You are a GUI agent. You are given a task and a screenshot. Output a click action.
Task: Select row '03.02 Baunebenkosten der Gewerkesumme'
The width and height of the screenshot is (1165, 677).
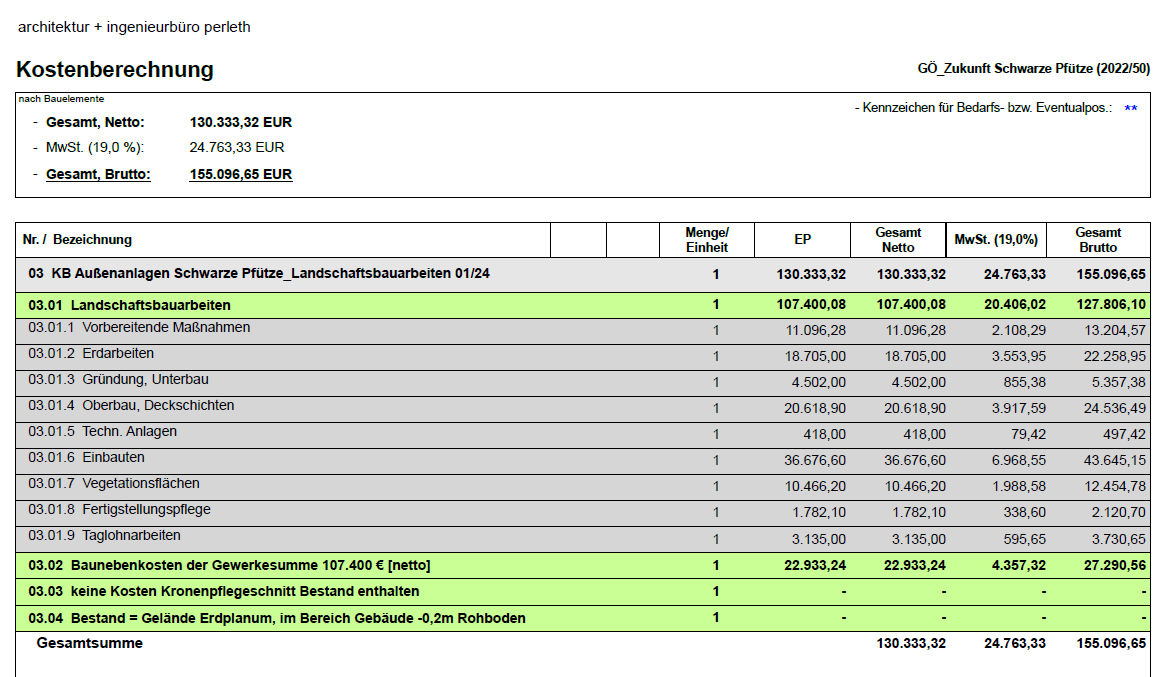(582, 566)
